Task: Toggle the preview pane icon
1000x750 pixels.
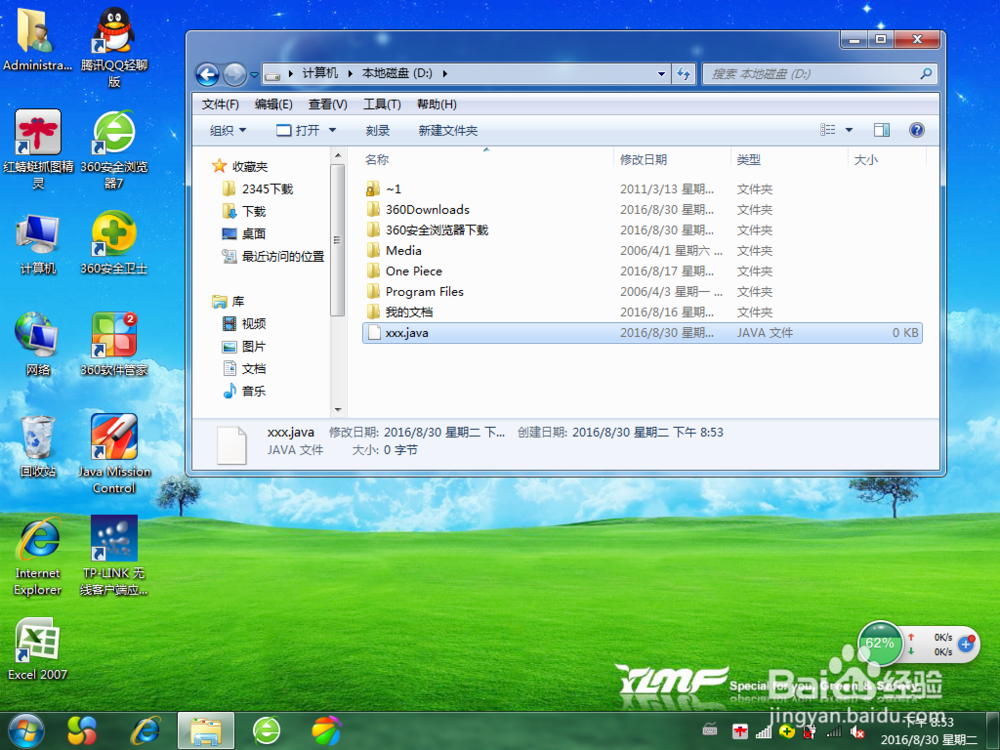Action: [882, 130]
